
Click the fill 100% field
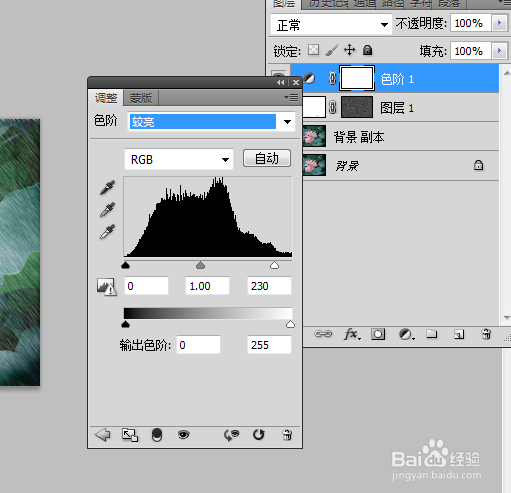pos(471,51)
